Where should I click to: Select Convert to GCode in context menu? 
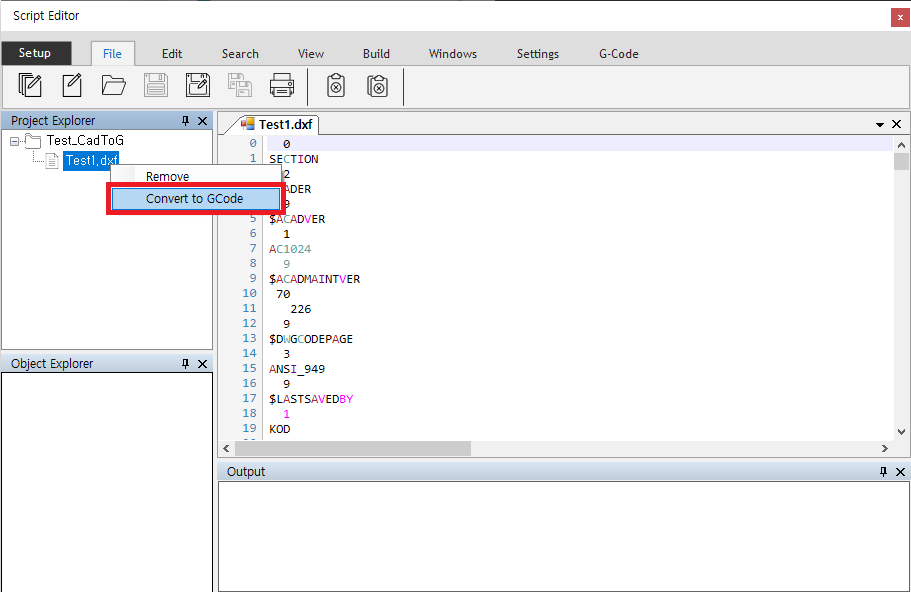click(194, 198)
